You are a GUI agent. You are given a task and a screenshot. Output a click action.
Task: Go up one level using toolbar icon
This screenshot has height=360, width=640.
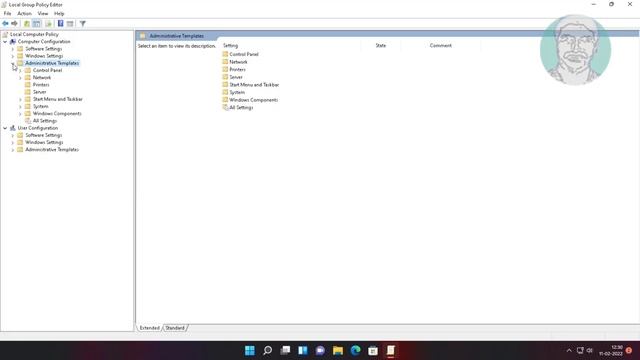(x=27, y=24)
